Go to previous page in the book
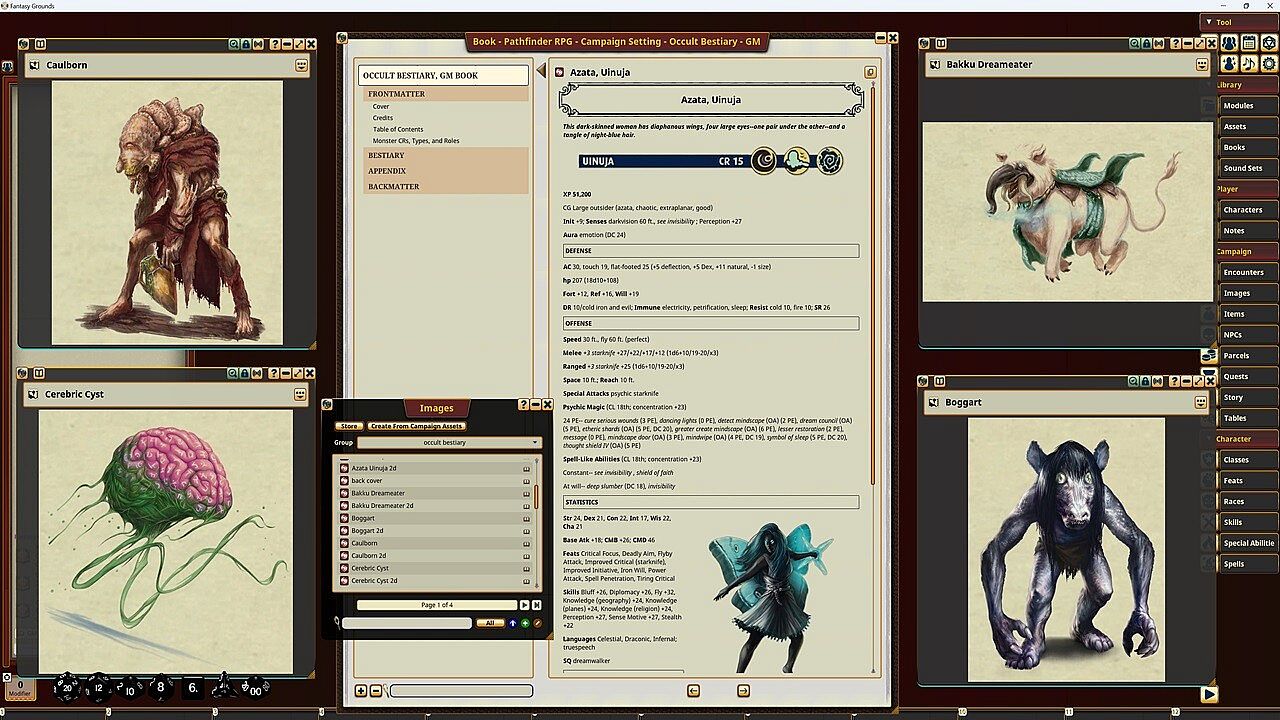1280x720 pixels. (x=693, y=690)
